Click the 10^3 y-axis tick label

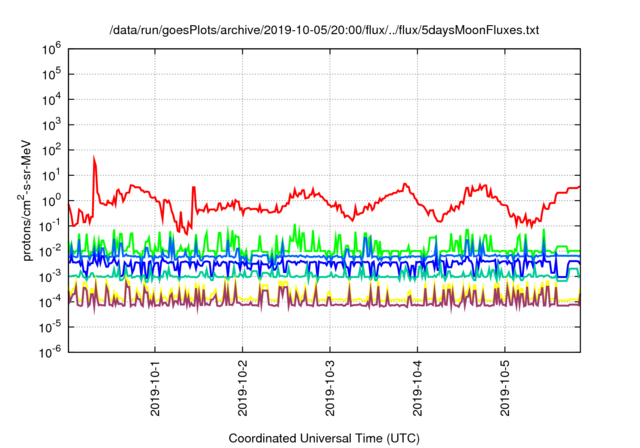coord(51,125)
